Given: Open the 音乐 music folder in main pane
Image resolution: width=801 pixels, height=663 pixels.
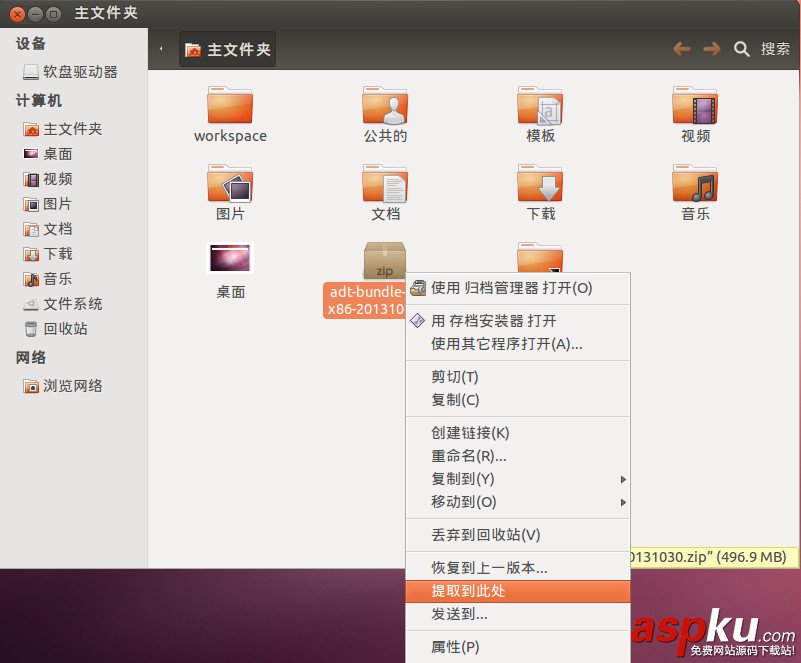Looking at the screenshot, I should (x=695, y=183).
